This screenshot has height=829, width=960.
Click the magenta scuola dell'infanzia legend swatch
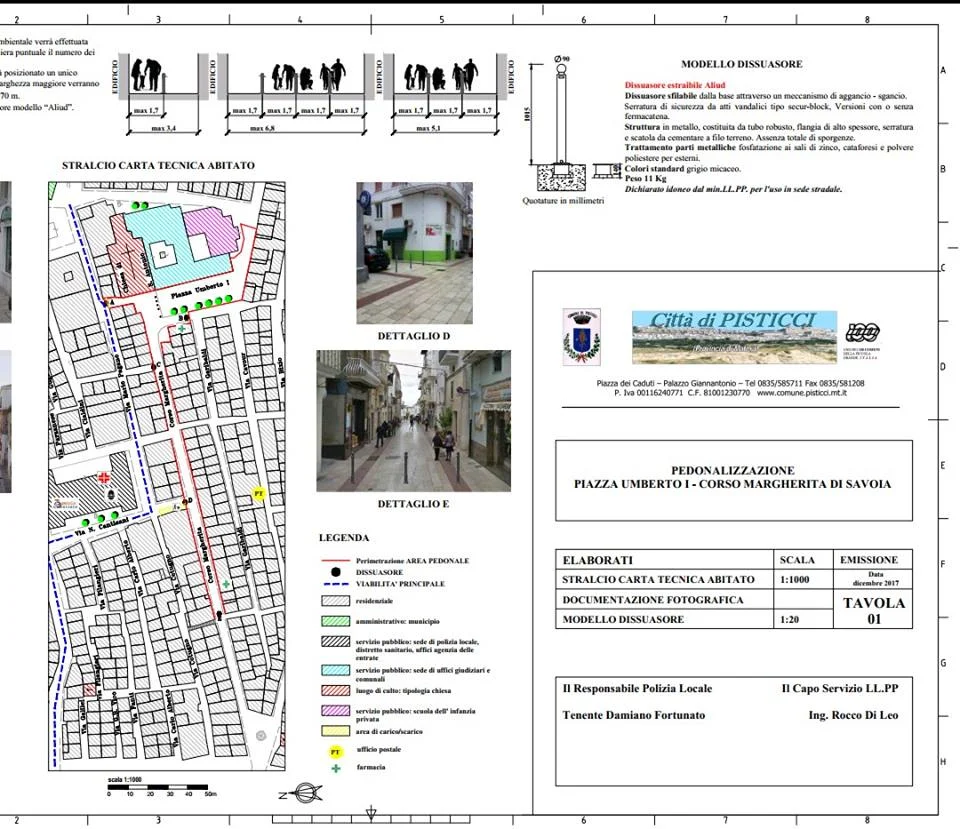coord(336,711)
